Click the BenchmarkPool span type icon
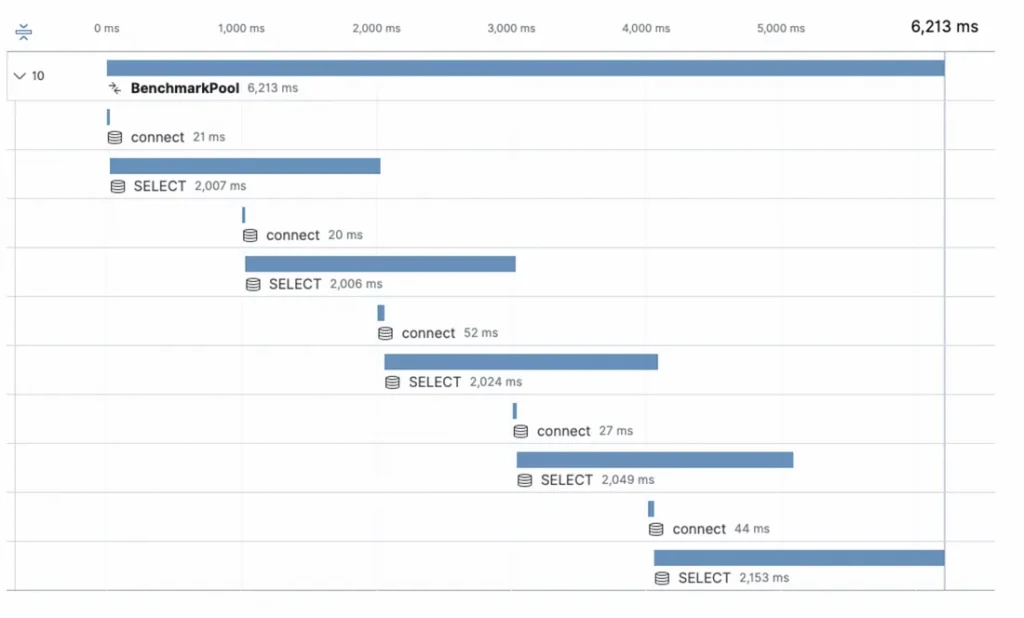The width and height of the screenshot is (1024, 618). click(115, 88)
